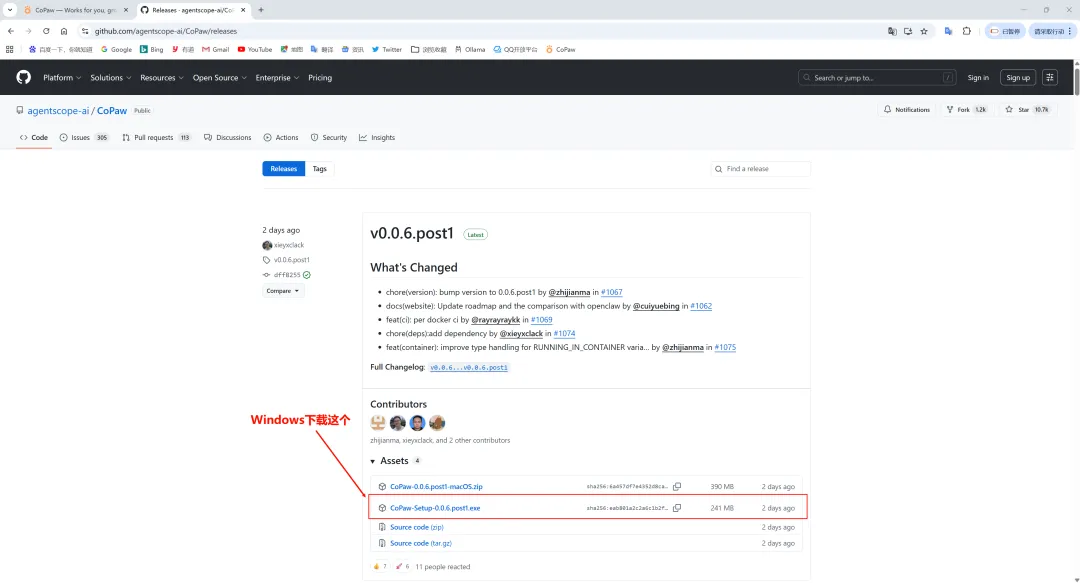The width and height of the screenshot is (1080, 583).
Task: Open the Chrome three-dot menu
Action: click(x=1070, y=31)
